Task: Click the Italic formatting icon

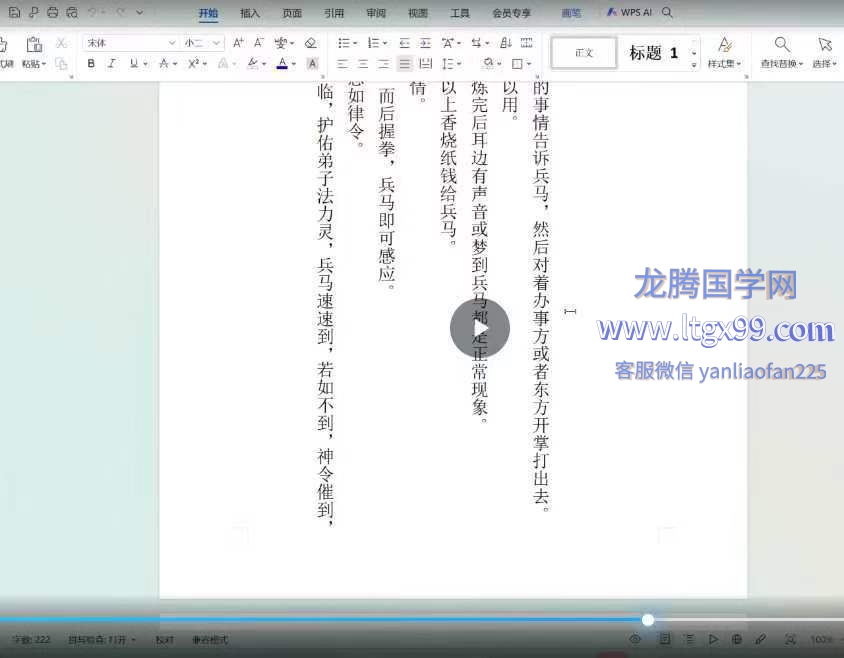Action: pyautogui.click(x=111, y=63)
